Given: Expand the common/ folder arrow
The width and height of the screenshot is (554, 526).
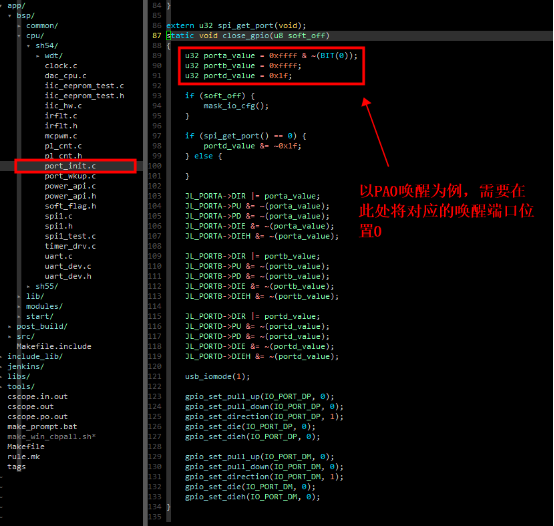Looking at the screenshot, I should 19,26.
